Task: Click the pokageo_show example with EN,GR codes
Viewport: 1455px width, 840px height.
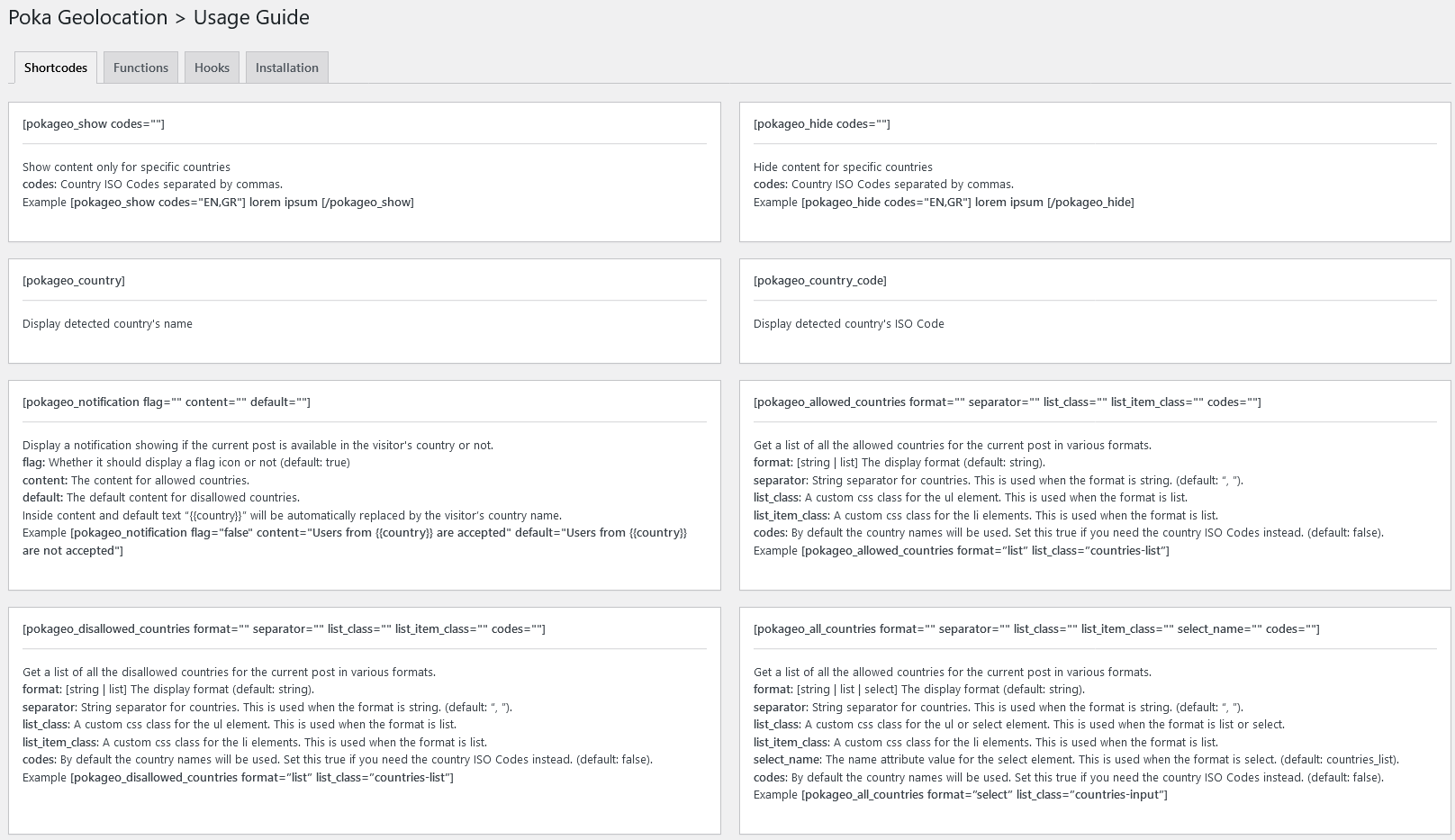Action: (242, 203)
